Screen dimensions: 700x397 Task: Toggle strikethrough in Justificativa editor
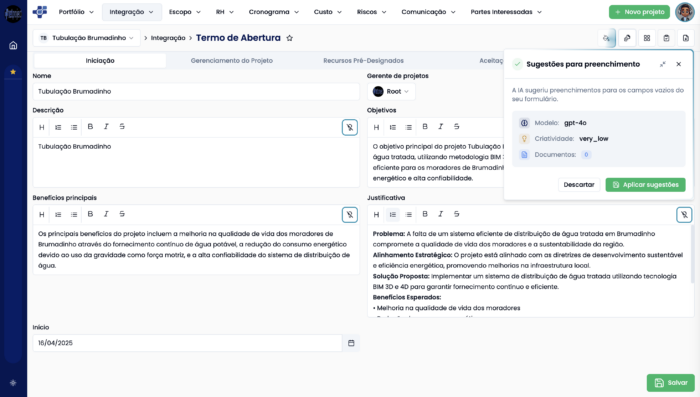pyautogui.click(x=456, y=214)
